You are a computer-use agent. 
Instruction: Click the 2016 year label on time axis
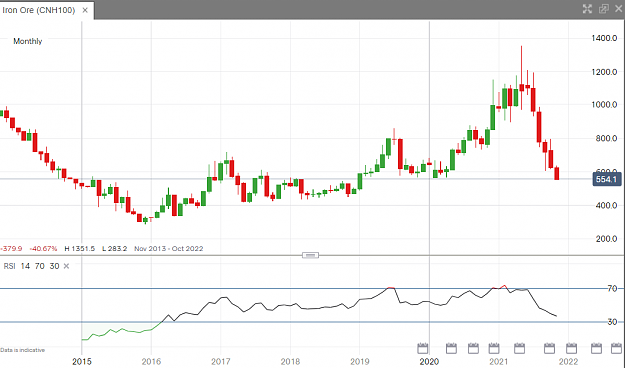(x=151, y=362)
